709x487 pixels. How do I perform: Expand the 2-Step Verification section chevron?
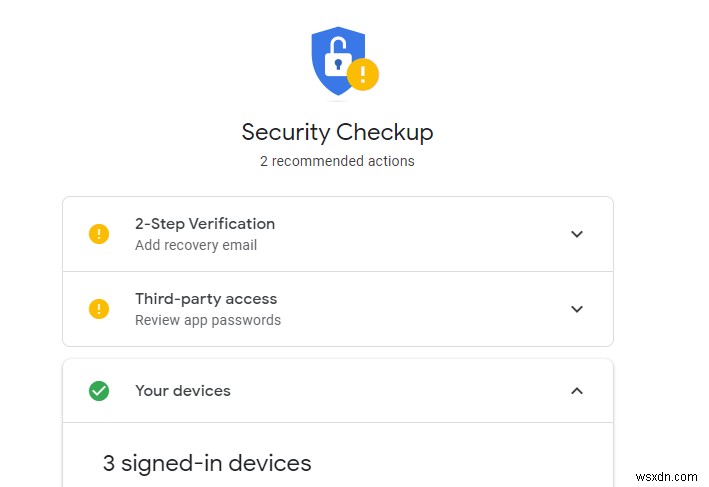click(x=576, y=234)
